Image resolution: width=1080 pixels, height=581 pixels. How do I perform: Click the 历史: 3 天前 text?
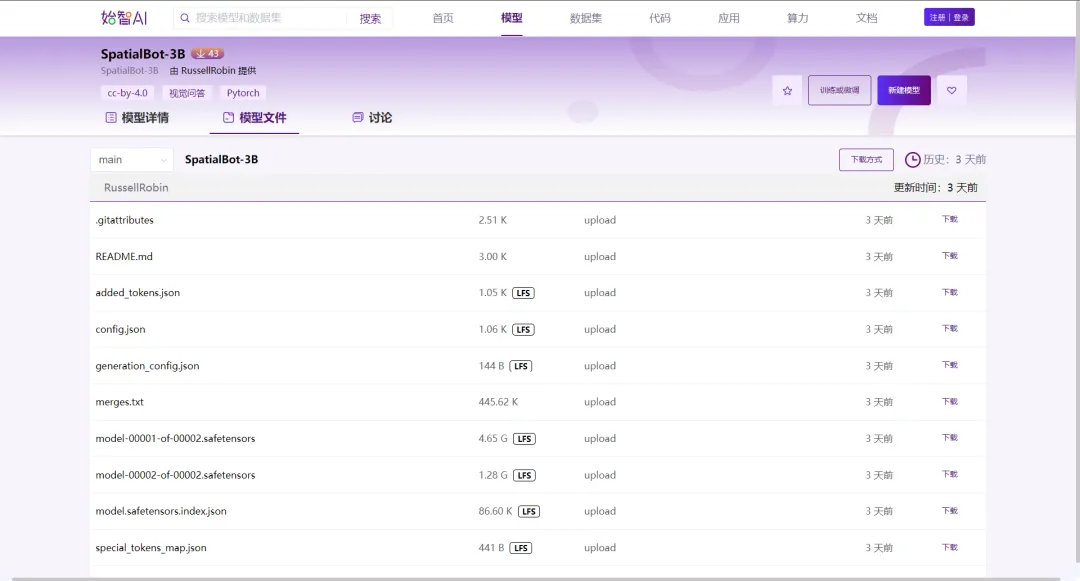point(955,160)
